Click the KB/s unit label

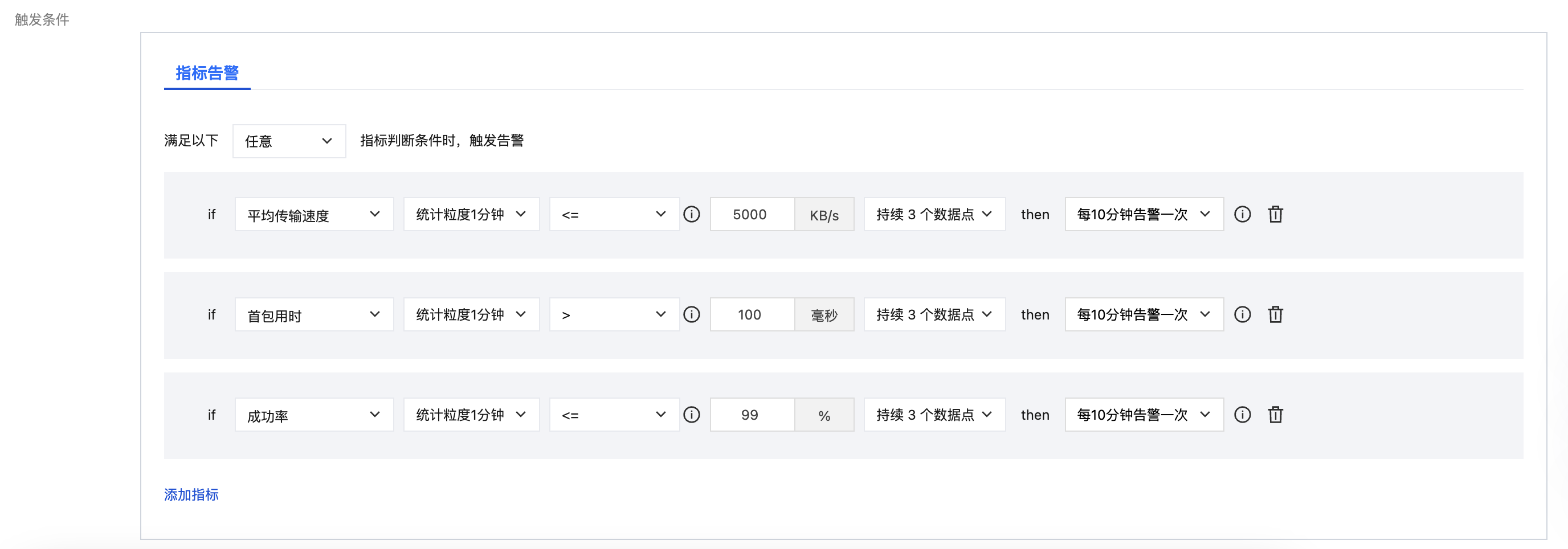tap(824, 215)
